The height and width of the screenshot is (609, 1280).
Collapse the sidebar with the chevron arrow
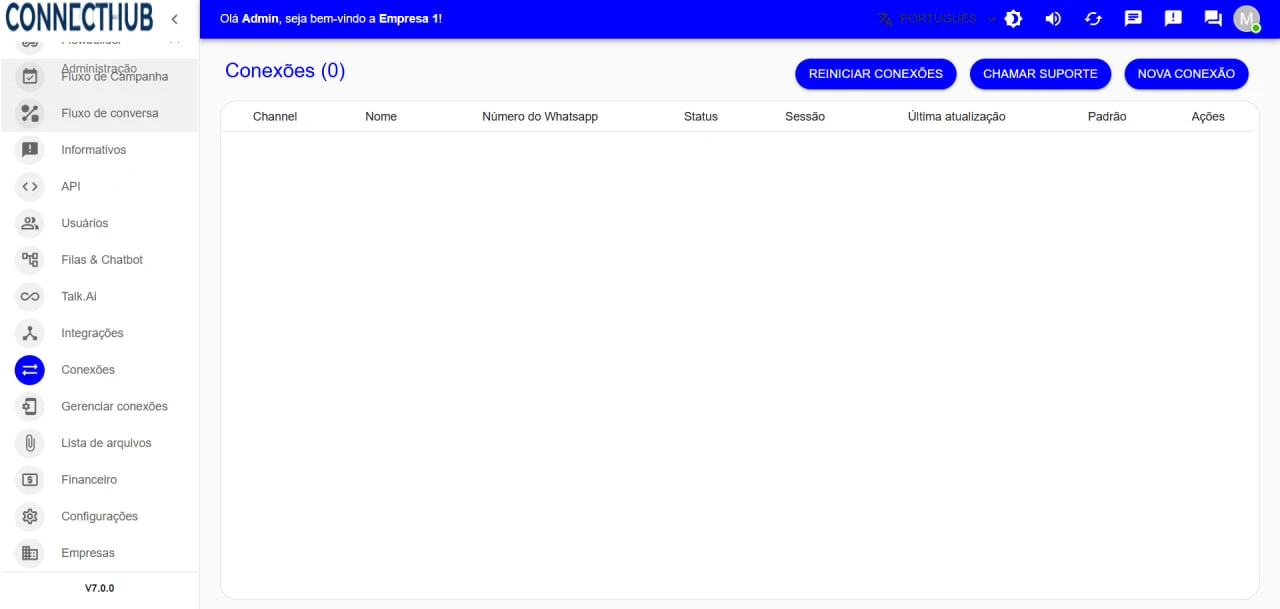pos(174,19)
